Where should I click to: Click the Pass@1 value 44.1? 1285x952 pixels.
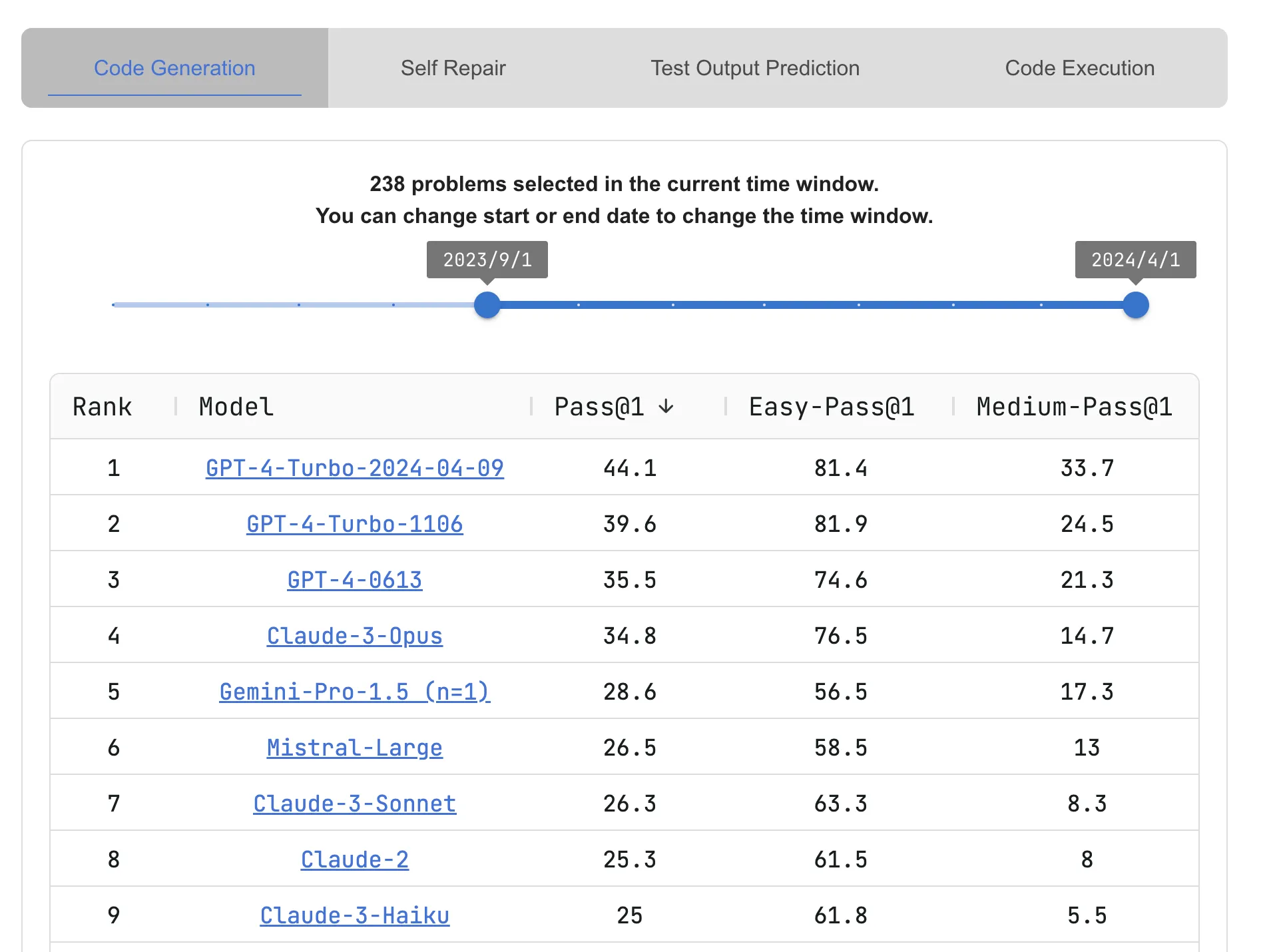point(630,468)
